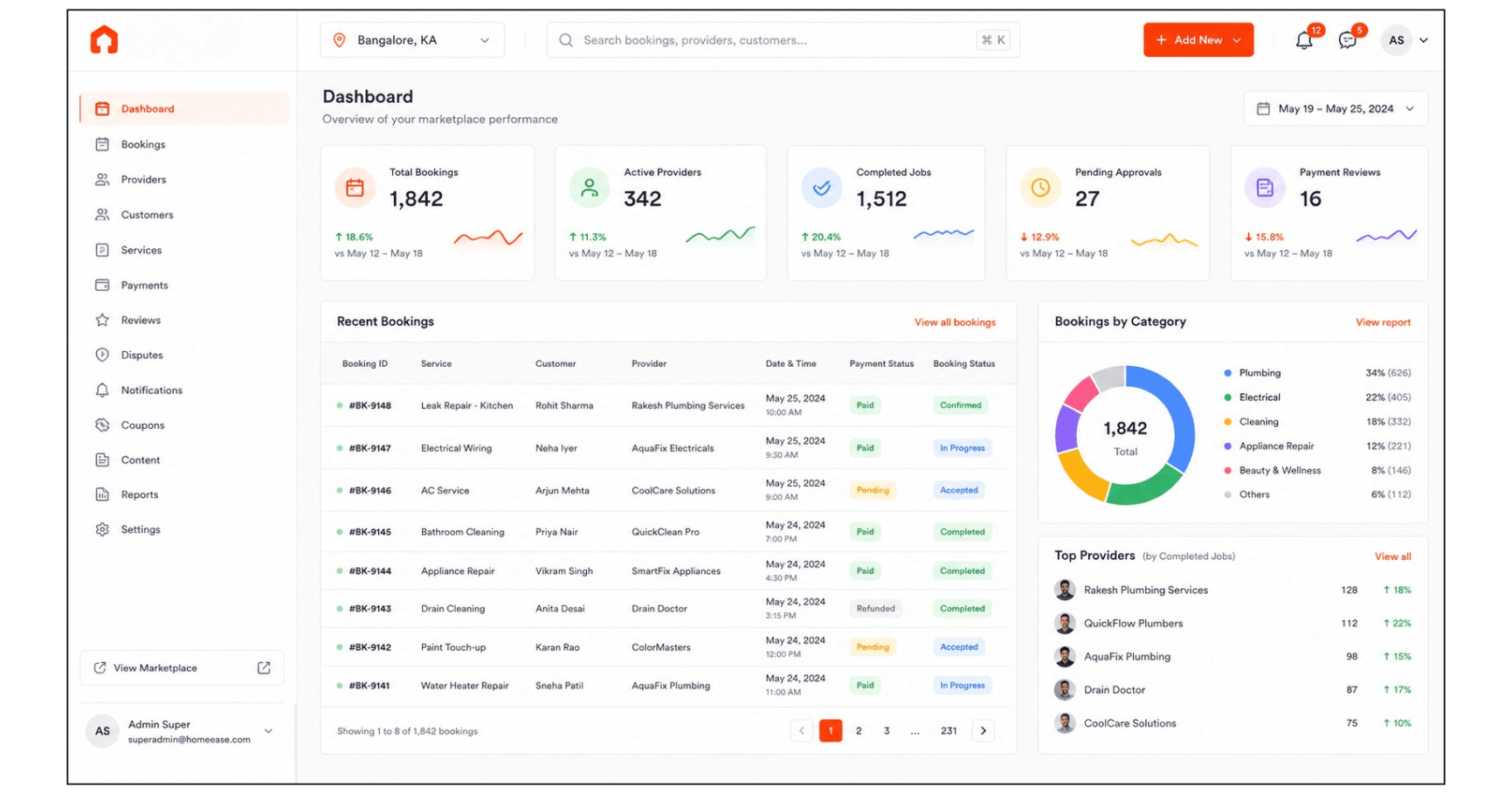
Task: Click the Cleaning yellow legend dot
Action: point(1227,422)
